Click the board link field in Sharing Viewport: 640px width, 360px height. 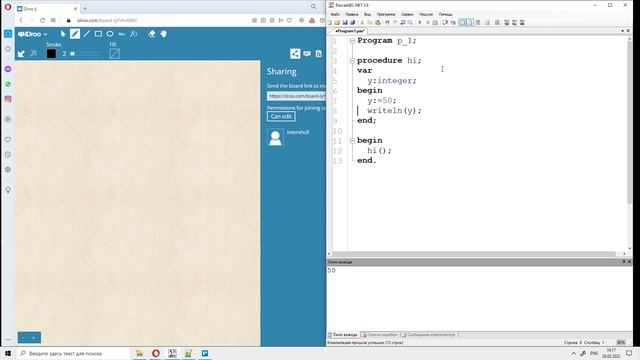click(x=296, y=96)
